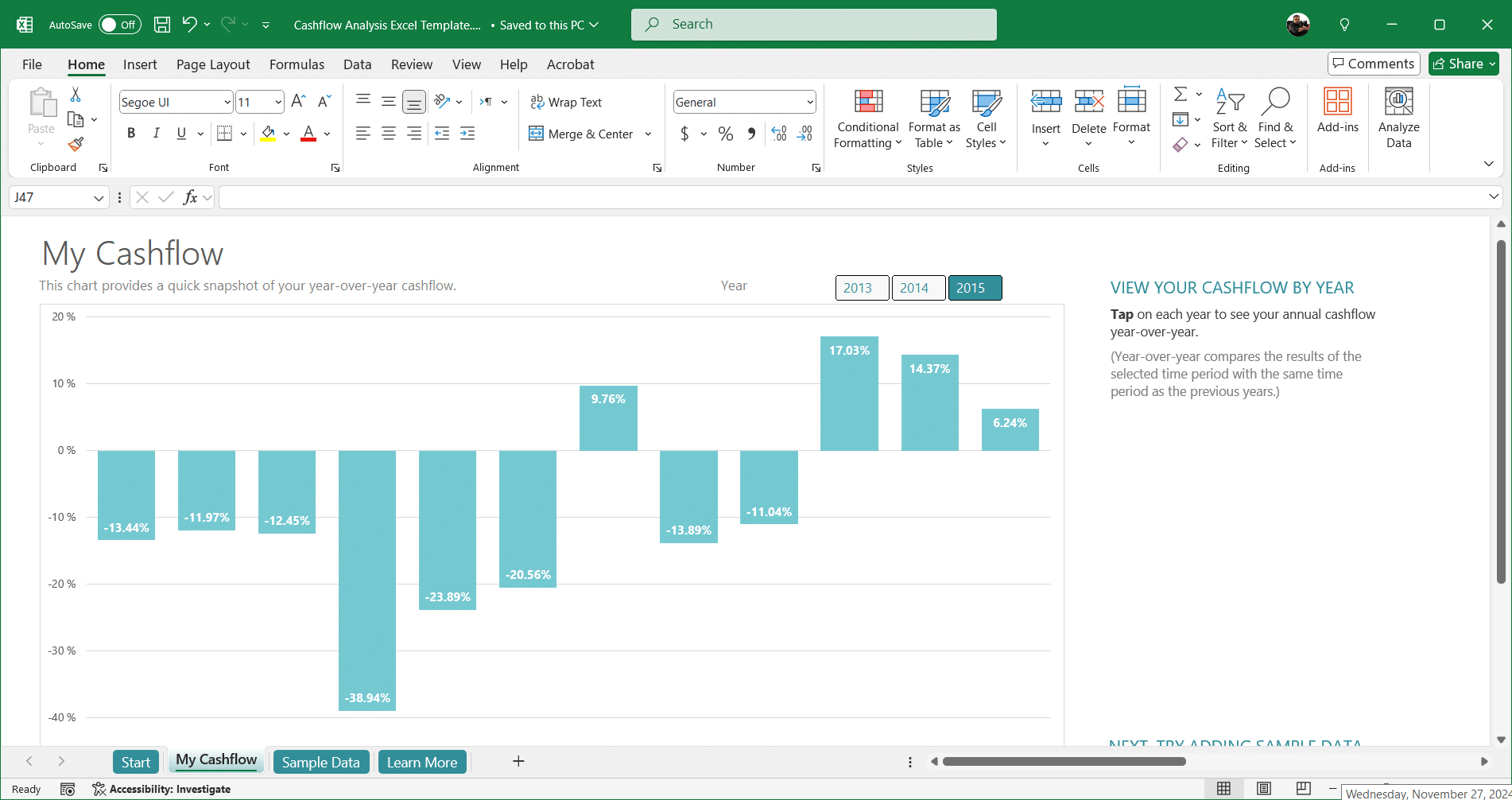
Task: Click the Format Painter icon
Action: [76, 145]
